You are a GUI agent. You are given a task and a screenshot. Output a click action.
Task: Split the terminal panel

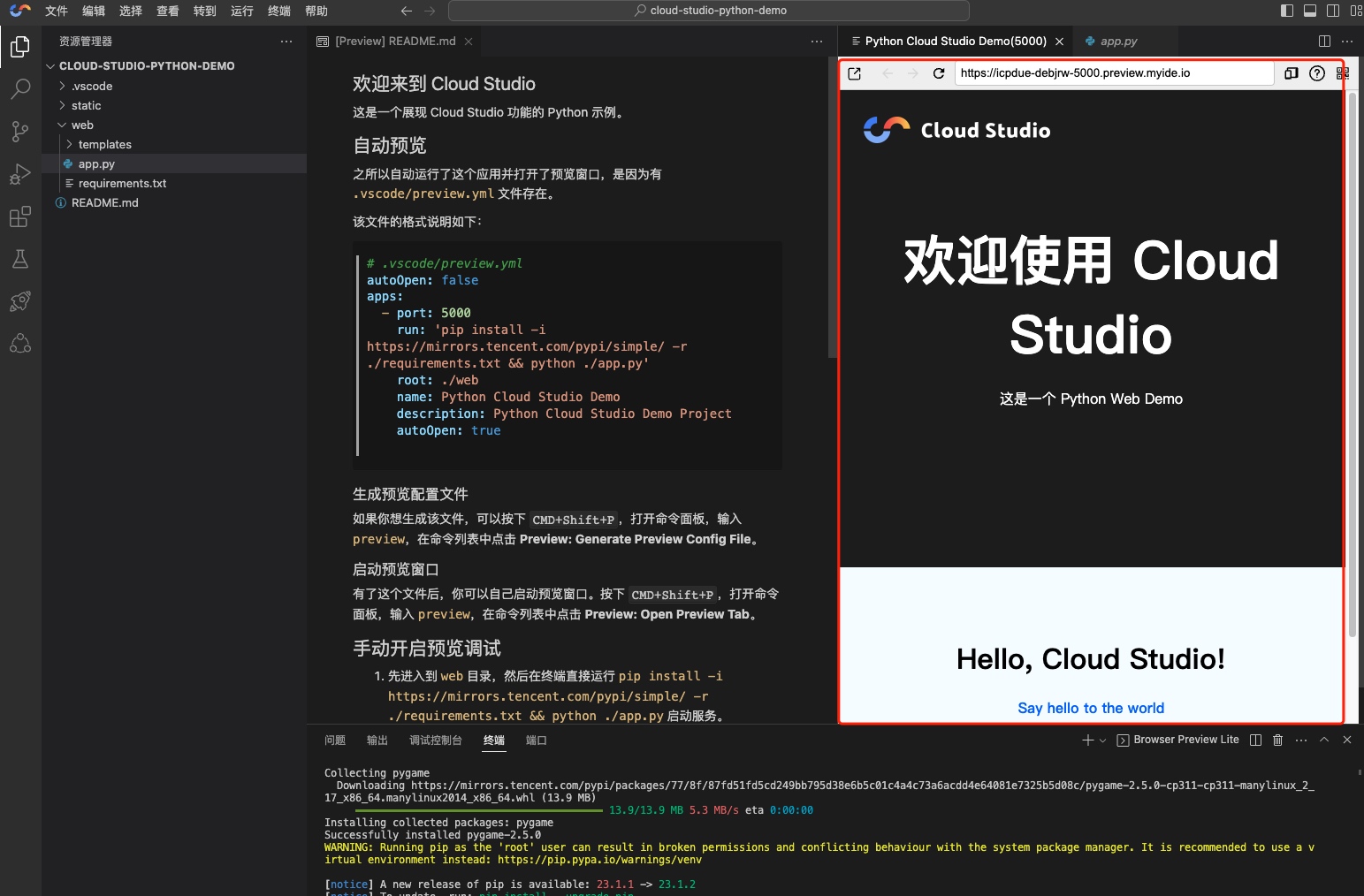pyautogui.click(x=1255, y=740)
